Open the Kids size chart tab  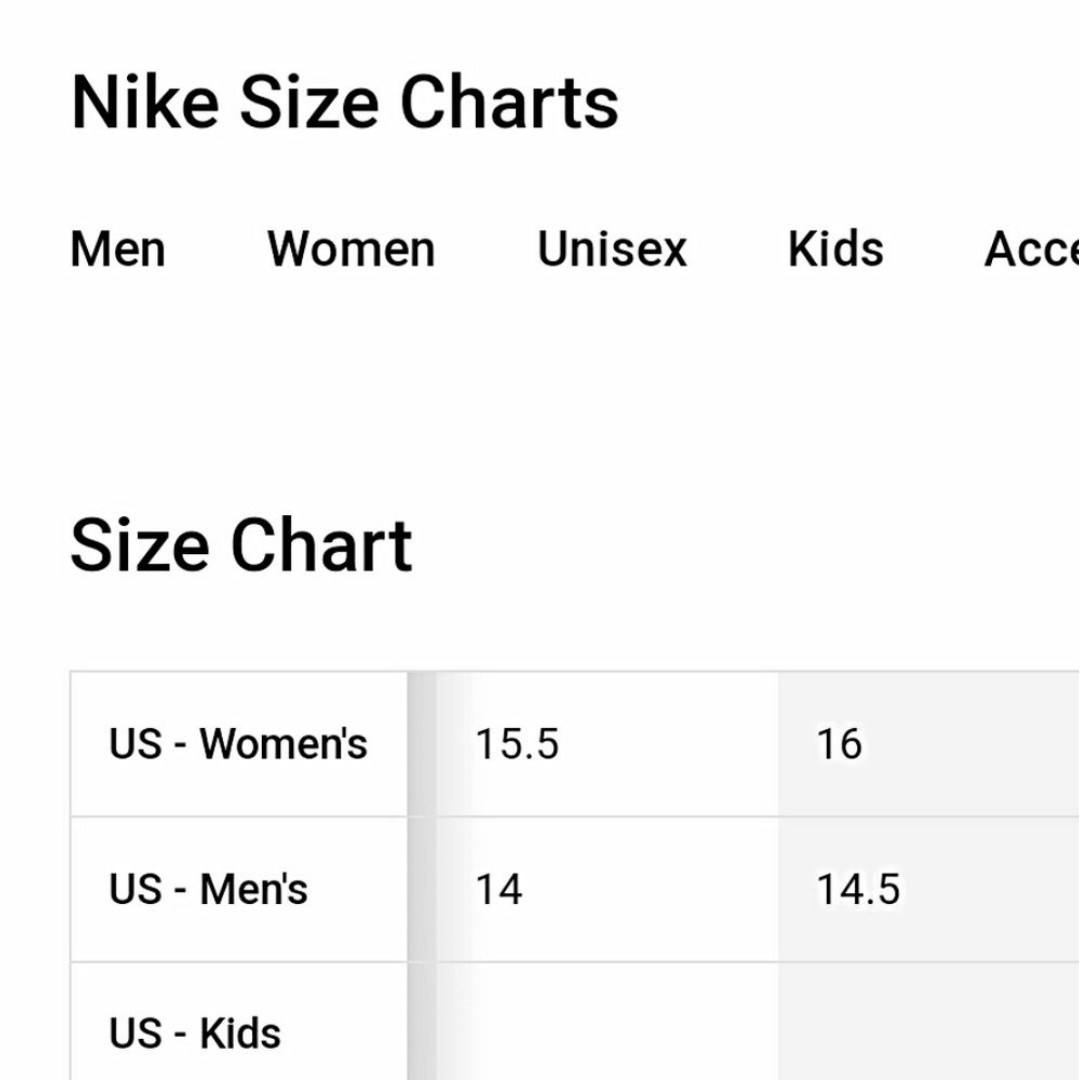coord(835,249)
